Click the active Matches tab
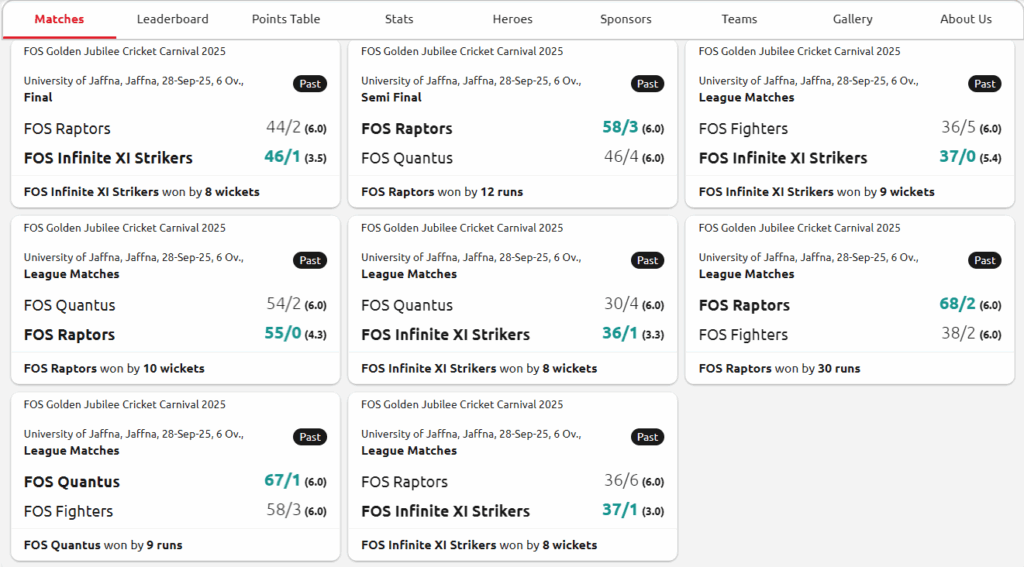 59,19
